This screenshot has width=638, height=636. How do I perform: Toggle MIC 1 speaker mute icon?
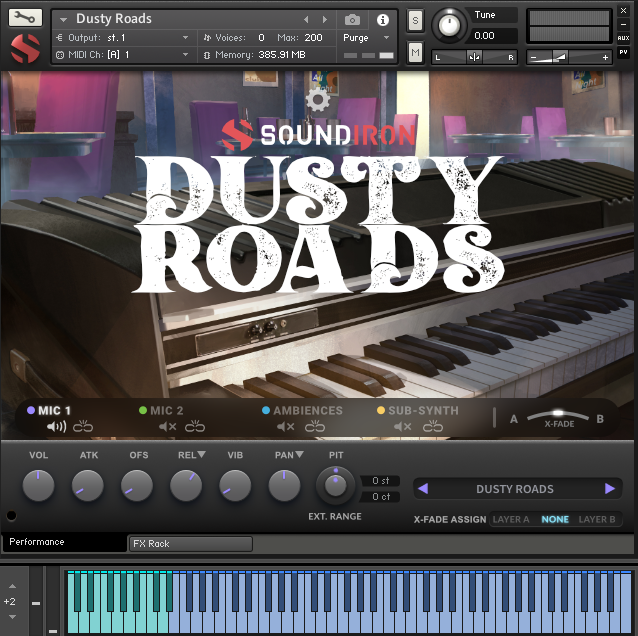point(56,426)
